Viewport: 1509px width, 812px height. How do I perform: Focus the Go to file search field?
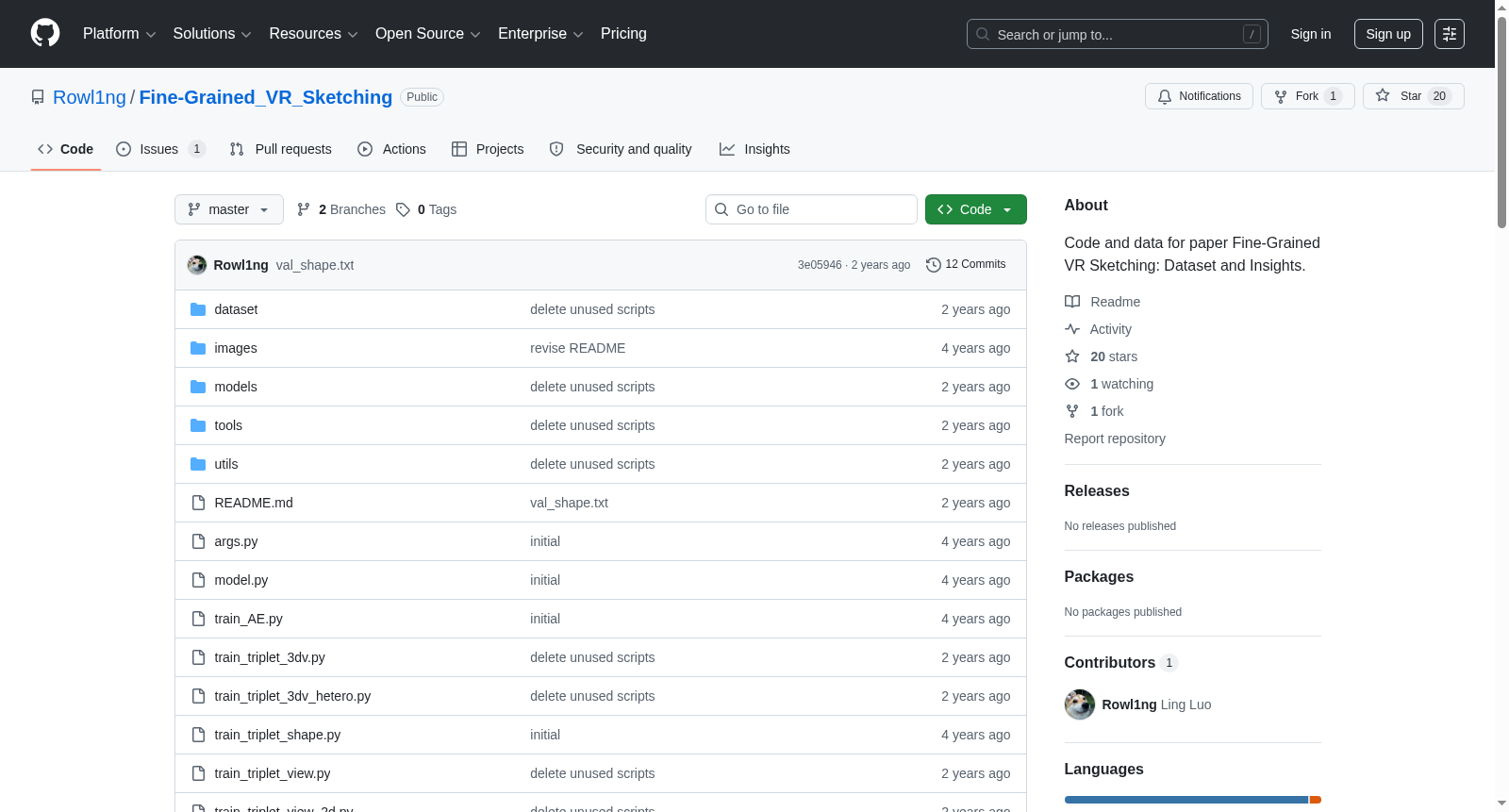coord(811,209)
